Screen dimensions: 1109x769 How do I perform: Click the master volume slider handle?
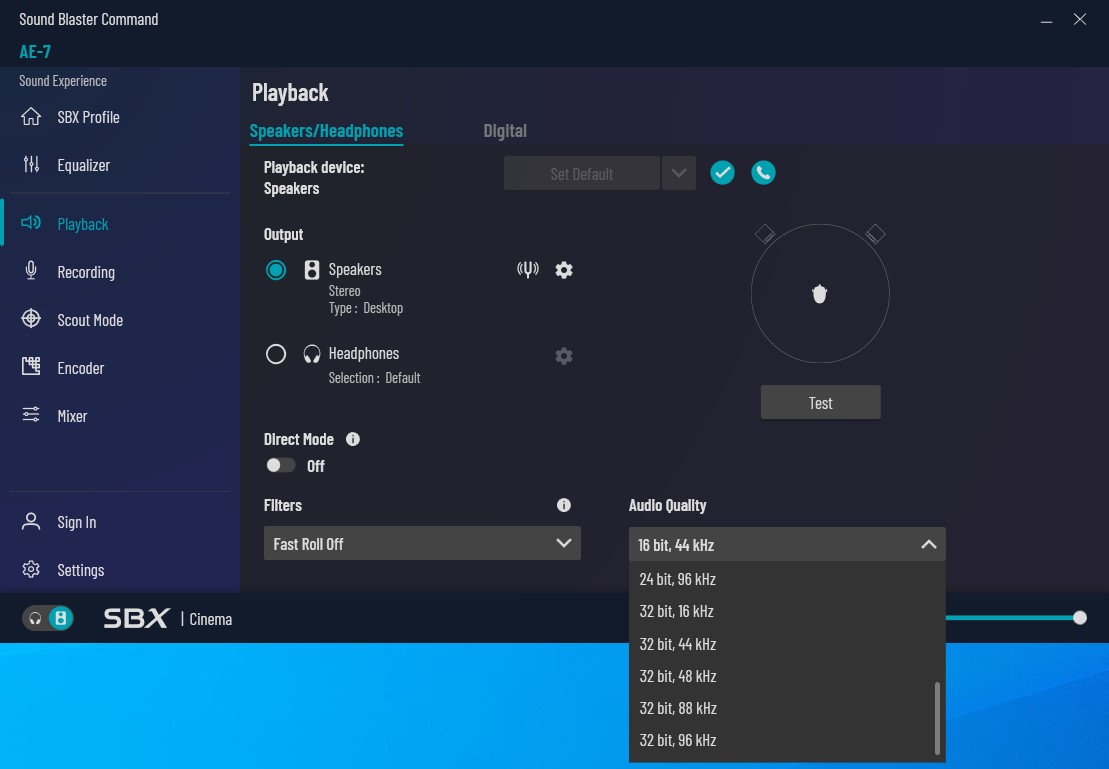[x=1079, y=618]
